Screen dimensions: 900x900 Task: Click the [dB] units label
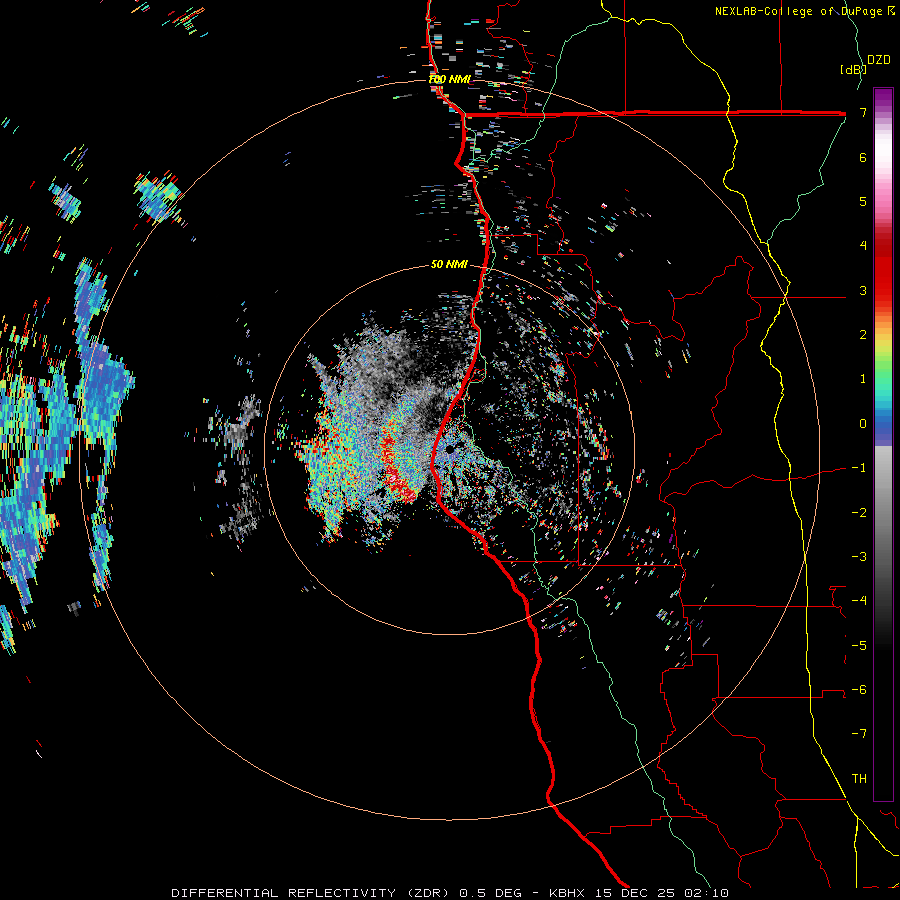click(x=853, y=69)
